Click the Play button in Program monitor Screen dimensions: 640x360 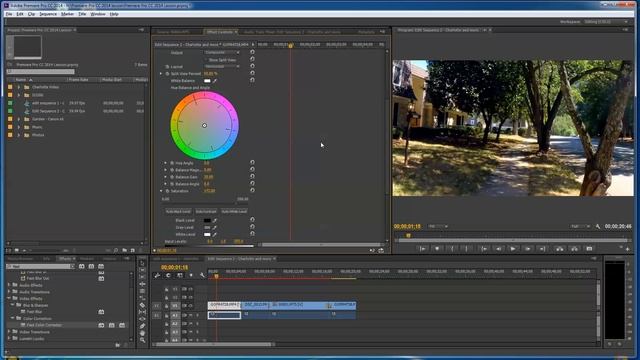click(x=513, y=248)
